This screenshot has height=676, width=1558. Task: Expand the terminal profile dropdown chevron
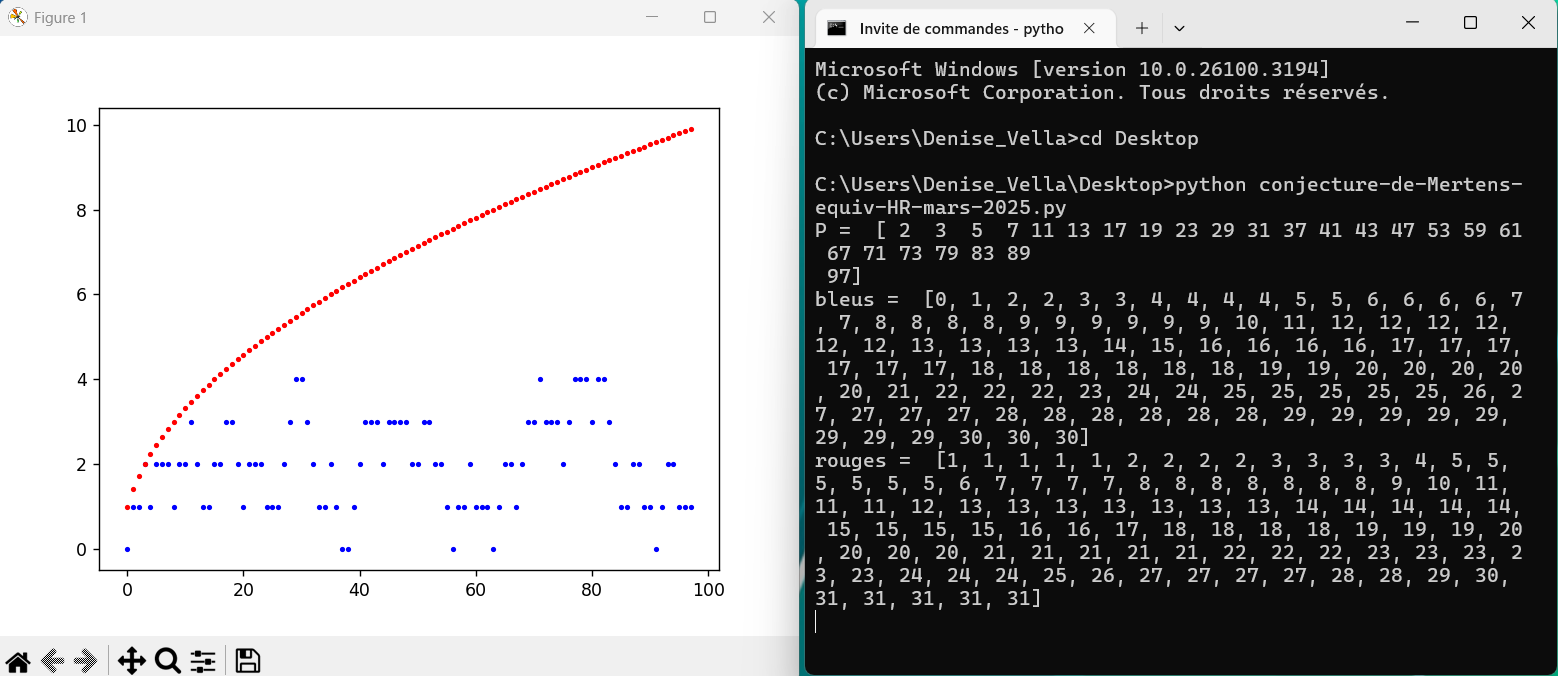[x=1179, y=28]
